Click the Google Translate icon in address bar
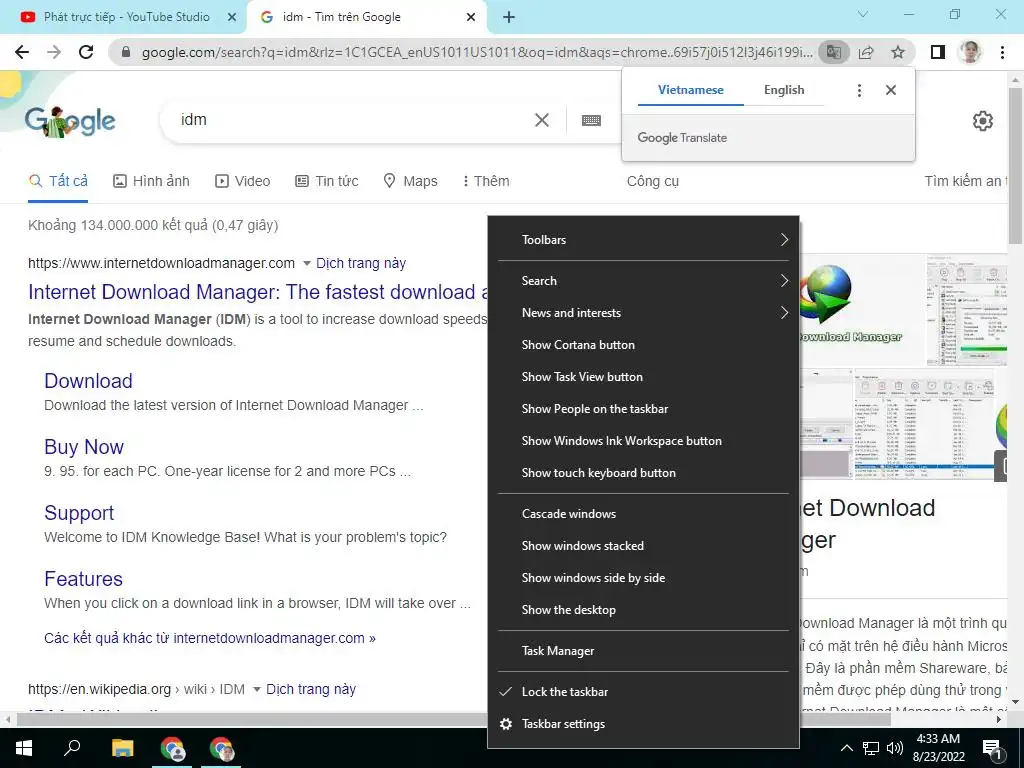Viewport: 1024px width, 768px height. coord(834,52)
